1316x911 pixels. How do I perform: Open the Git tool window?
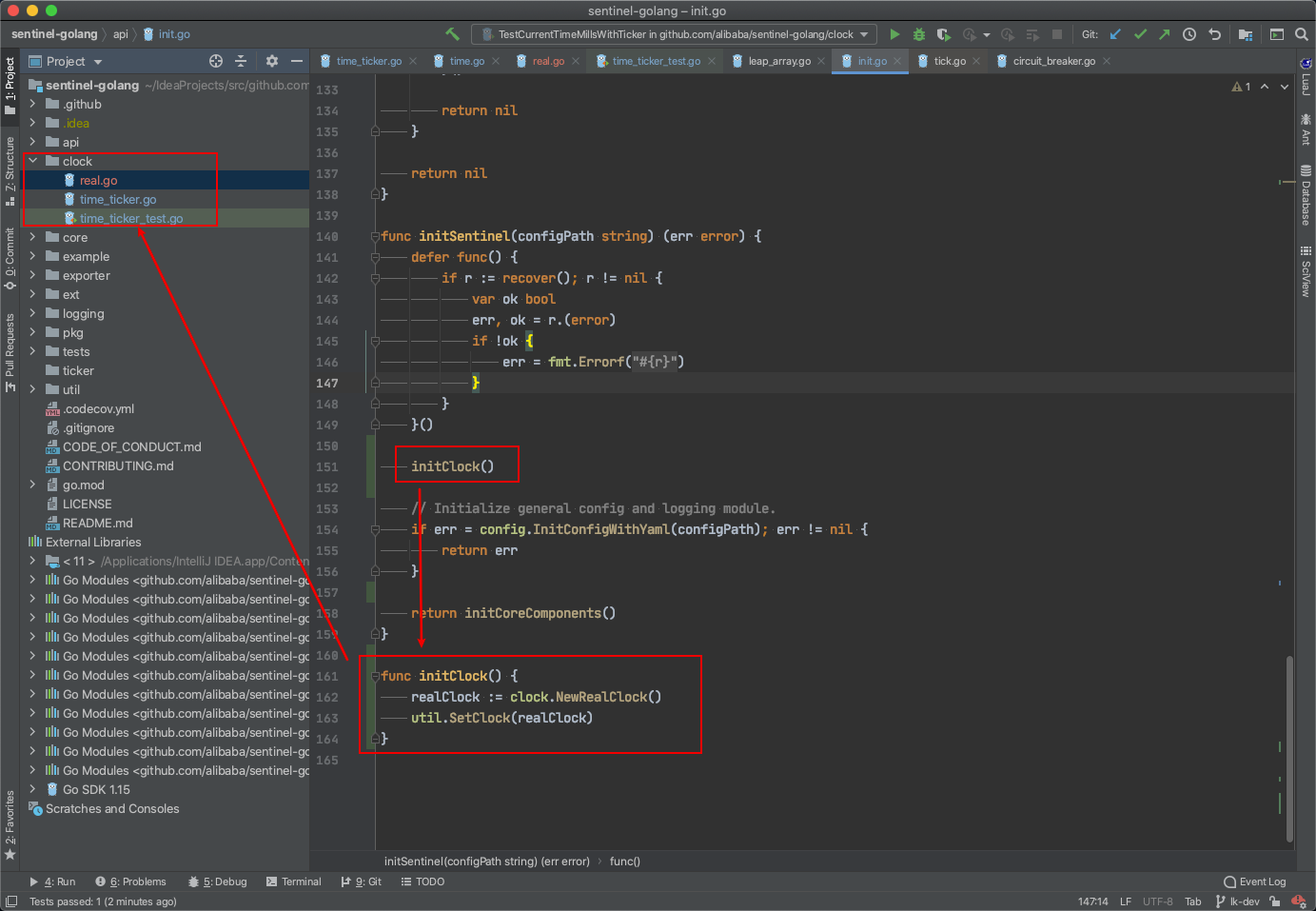pos(362,881)
